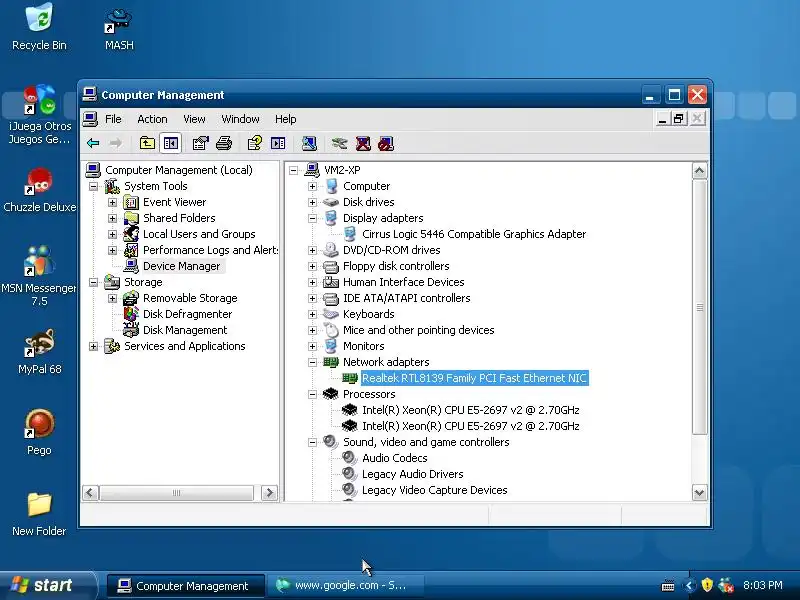800x600 pixels.
Task: Click the Help question-mark toolbar icon
Action: pyautogui.click(x=255, y=143)
